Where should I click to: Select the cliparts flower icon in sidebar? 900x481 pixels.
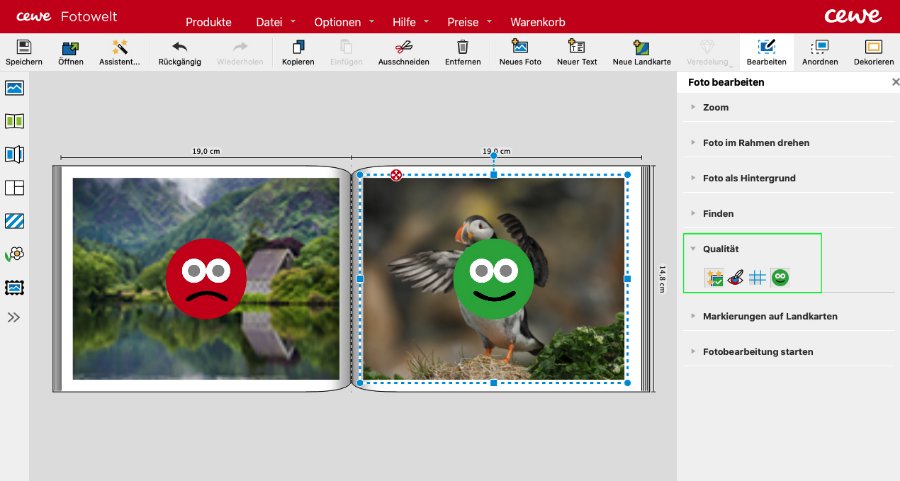pos(15,253)
